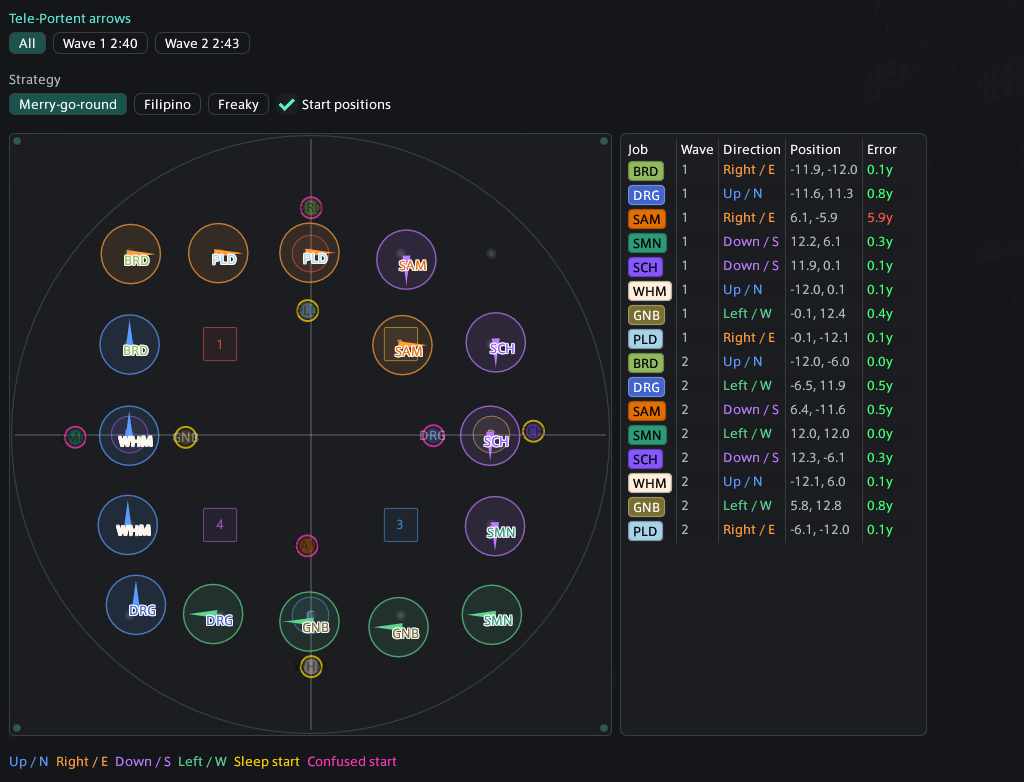Screen dimensions: 1024x782
Task: Click the Down / S legend label
Action: point(143,762)
